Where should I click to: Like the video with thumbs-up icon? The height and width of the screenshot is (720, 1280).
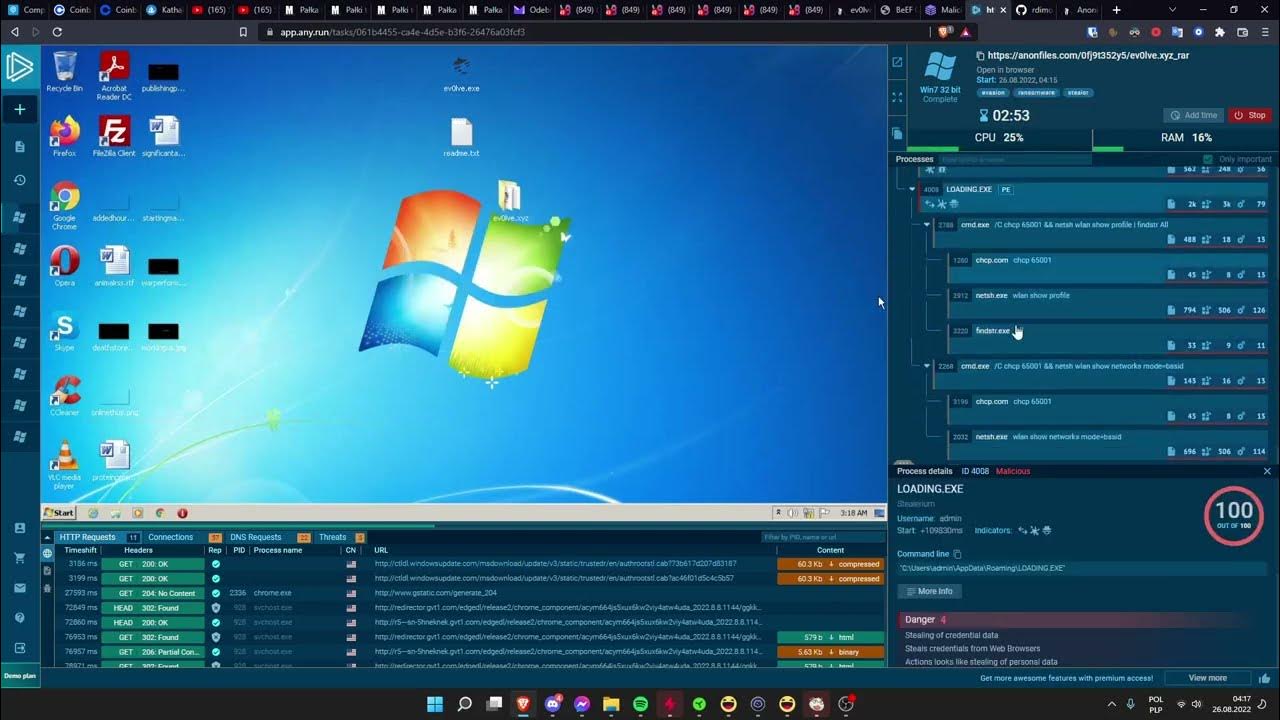tap(1265, 677)
